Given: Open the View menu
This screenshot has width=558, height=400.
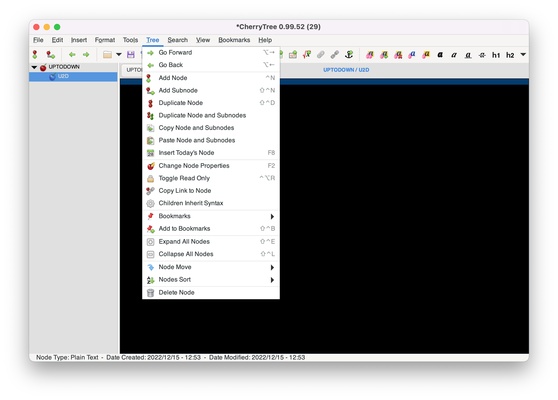Looking at the screenshot, I should click(x=203, y=40).
